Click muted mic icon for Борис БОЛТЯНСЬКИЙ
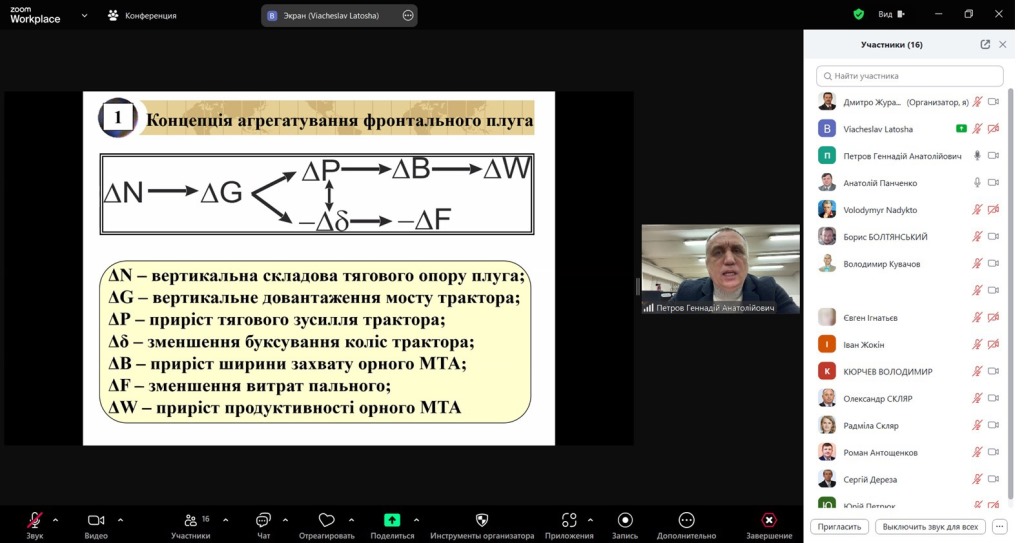 tap(977, 237)
